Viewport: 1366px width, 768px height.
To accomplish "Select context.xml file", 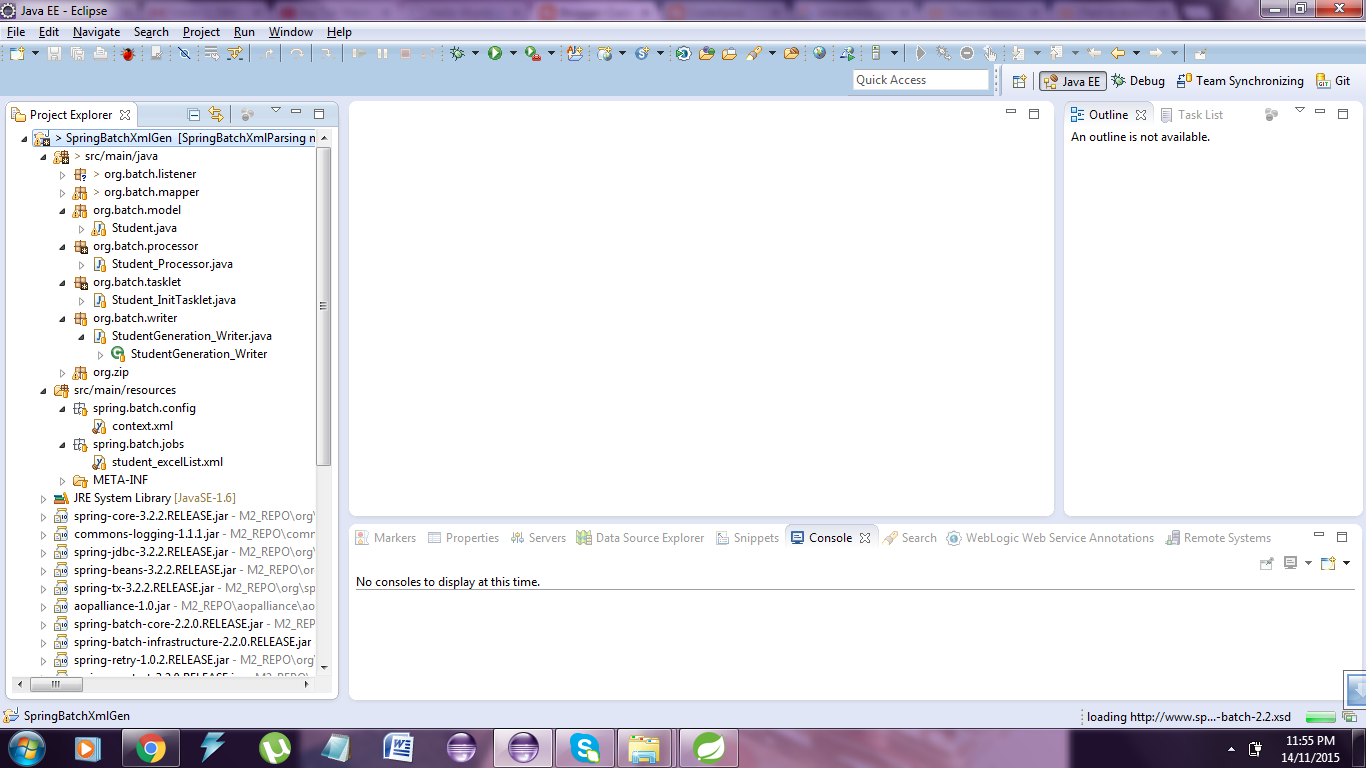I will [132, 426].
